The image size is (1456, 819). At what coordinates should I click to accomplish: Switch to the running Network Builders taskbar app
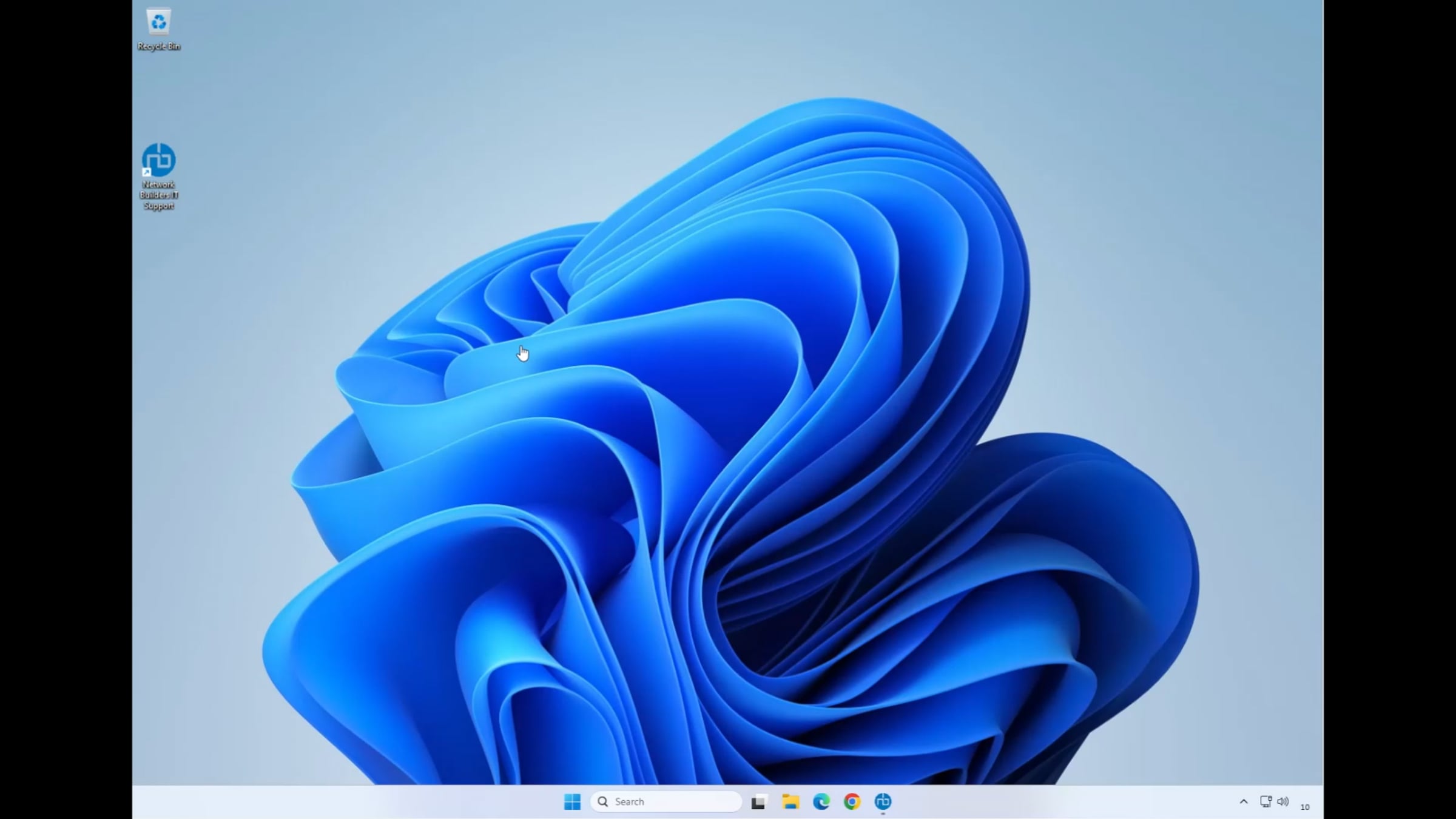click(x=883, y=801)
